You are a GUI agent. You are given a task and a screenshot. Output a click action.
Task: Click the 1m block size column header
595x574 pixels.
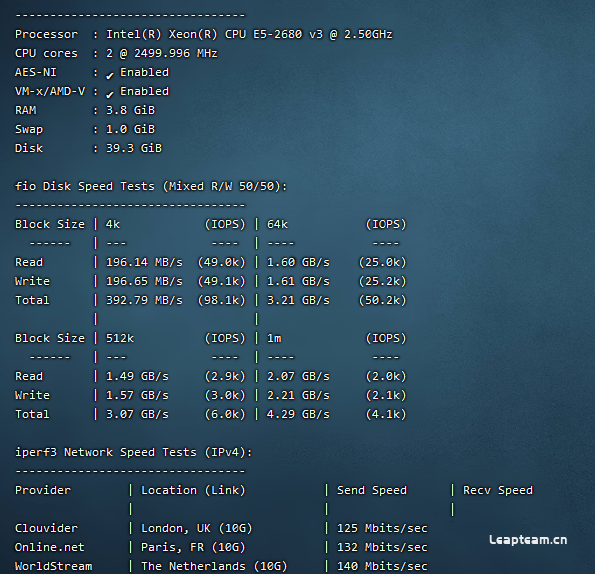pyautogui.click(x=274, y=338)
